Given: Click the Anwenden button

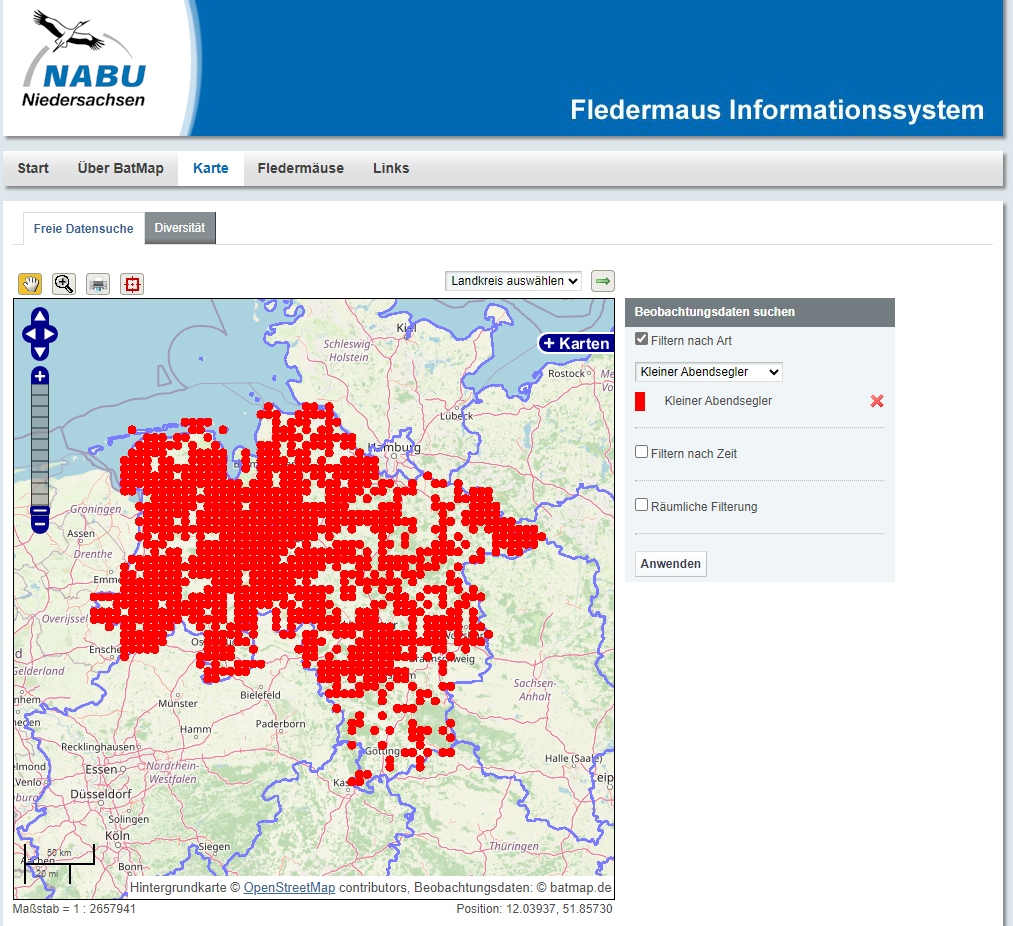Looking at the screenshot, I should point(670,564).
